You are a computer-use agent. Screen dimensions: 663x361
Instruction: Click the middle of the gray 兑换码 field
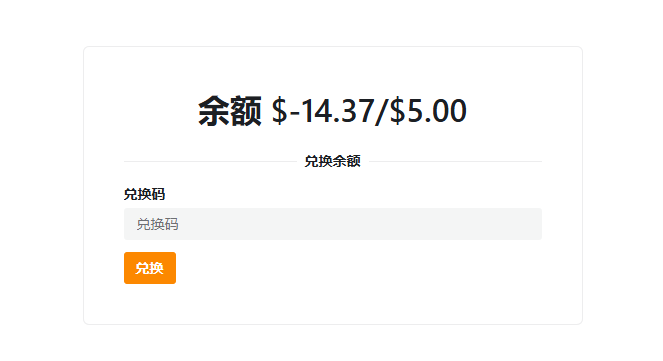333,224
